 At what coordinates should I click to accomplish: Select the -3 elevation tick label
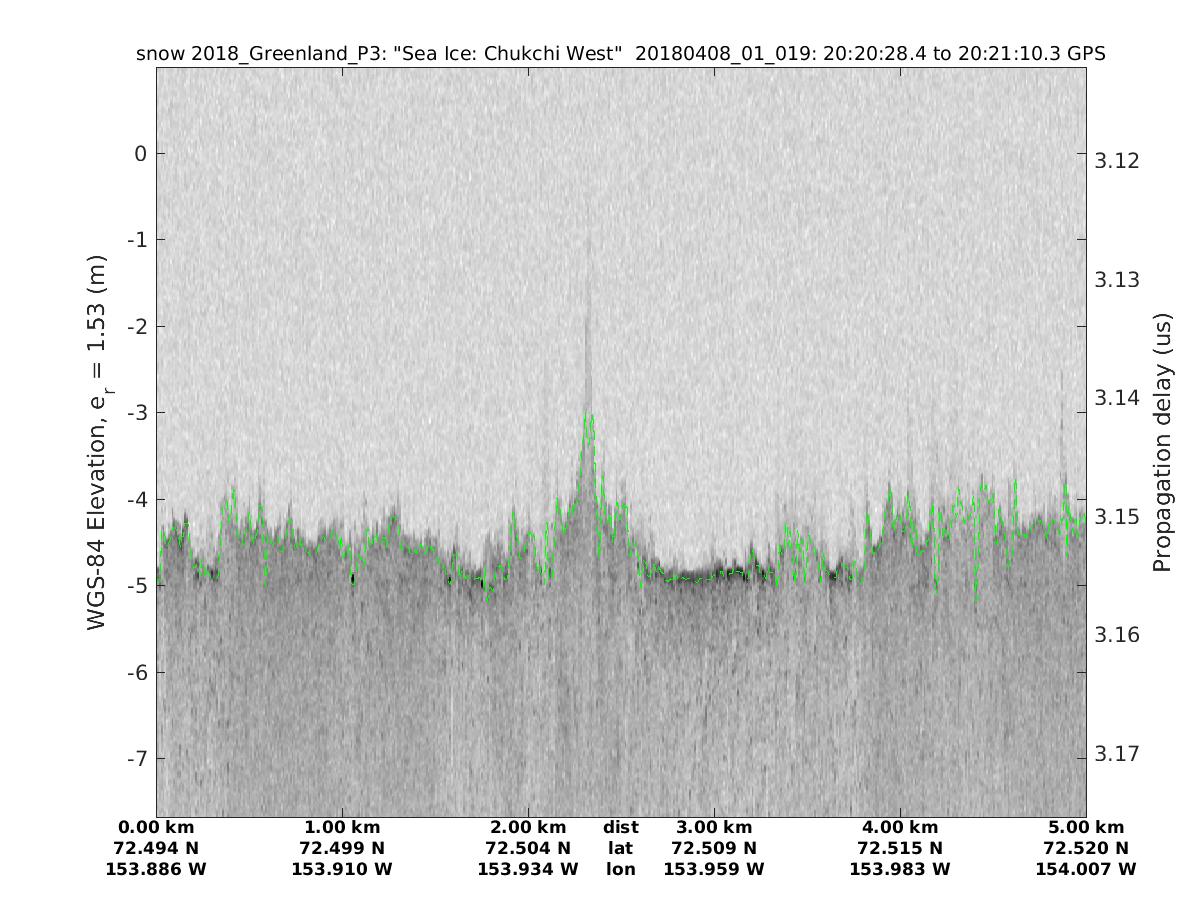coord(137,412)
